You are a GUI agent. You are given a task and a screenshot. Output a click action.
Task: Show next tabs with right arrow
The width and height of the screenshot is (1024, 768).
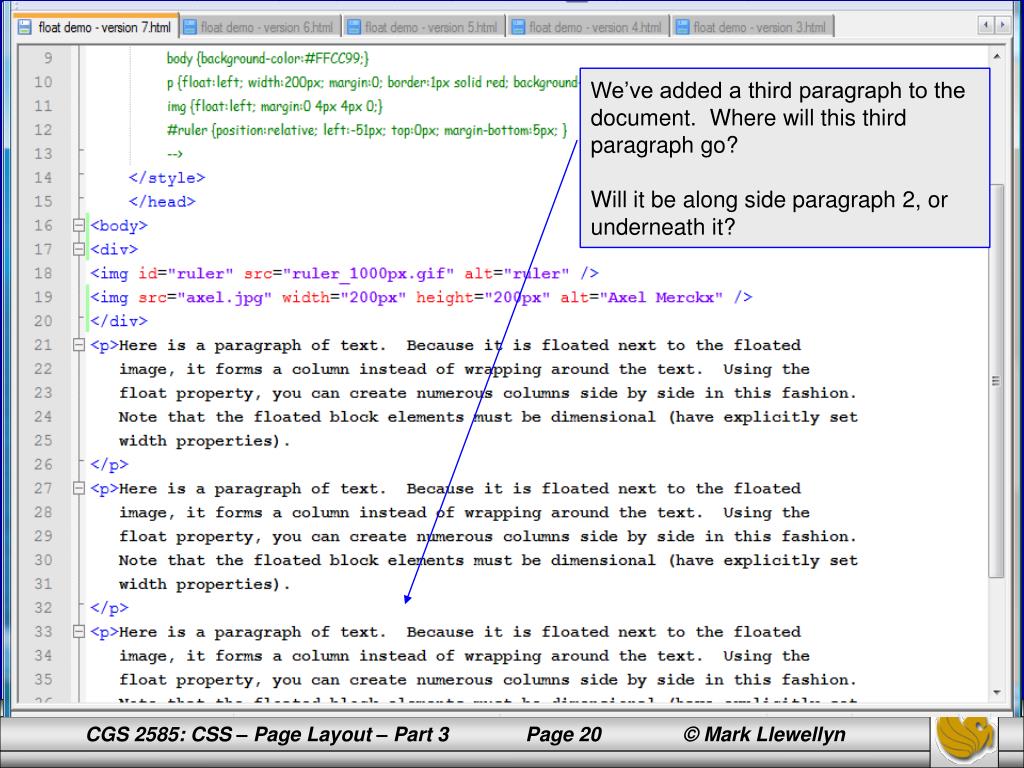(1002, 25)
